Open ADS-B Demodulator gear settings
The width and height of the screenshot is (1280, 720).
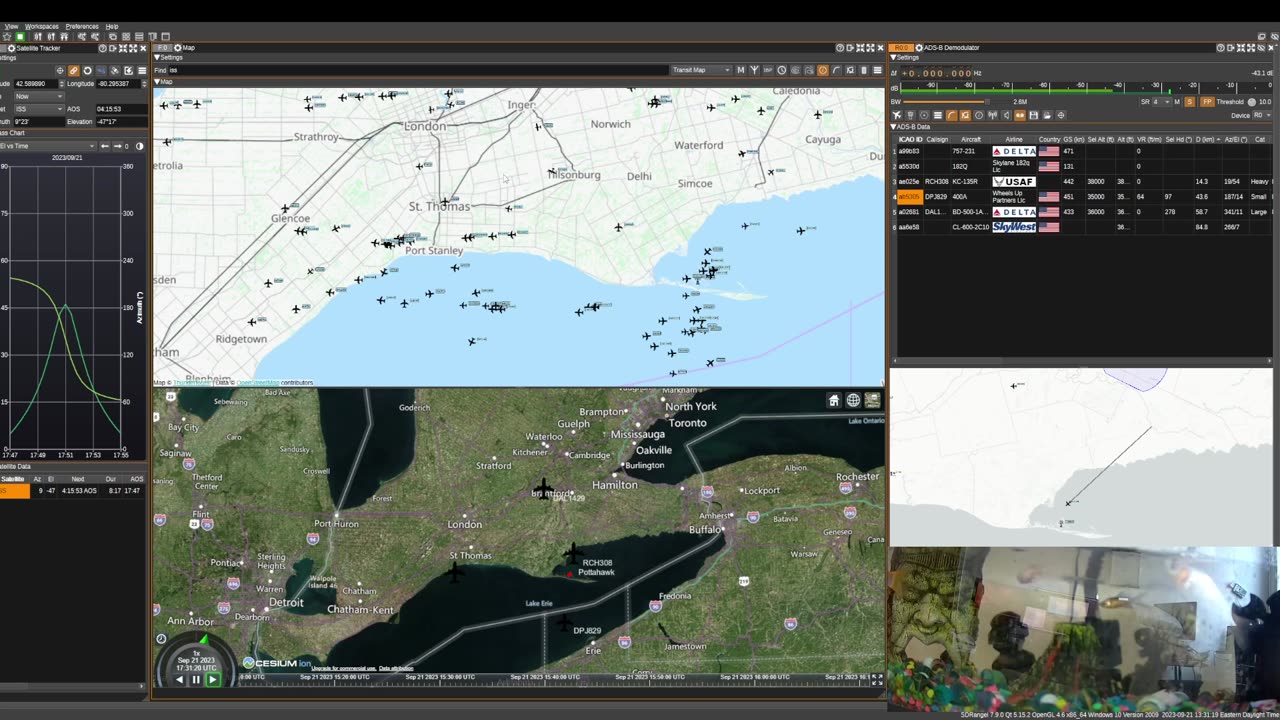coord(919,47)
